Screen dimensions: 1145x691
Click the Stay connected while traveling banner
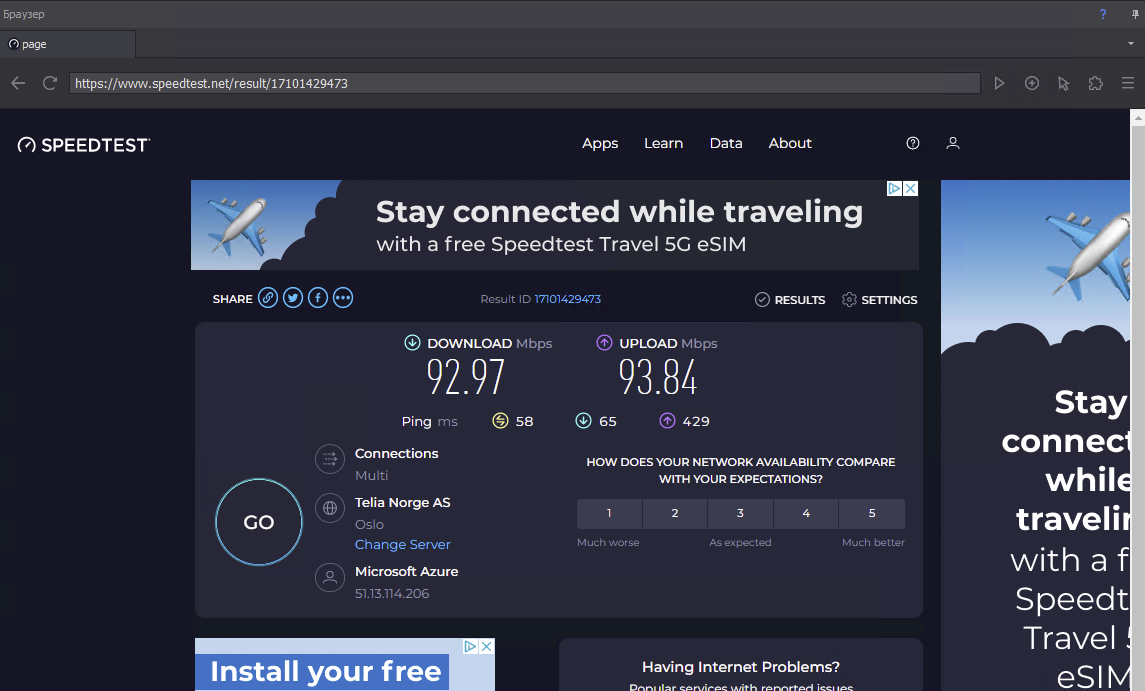[x=555, y=225]
